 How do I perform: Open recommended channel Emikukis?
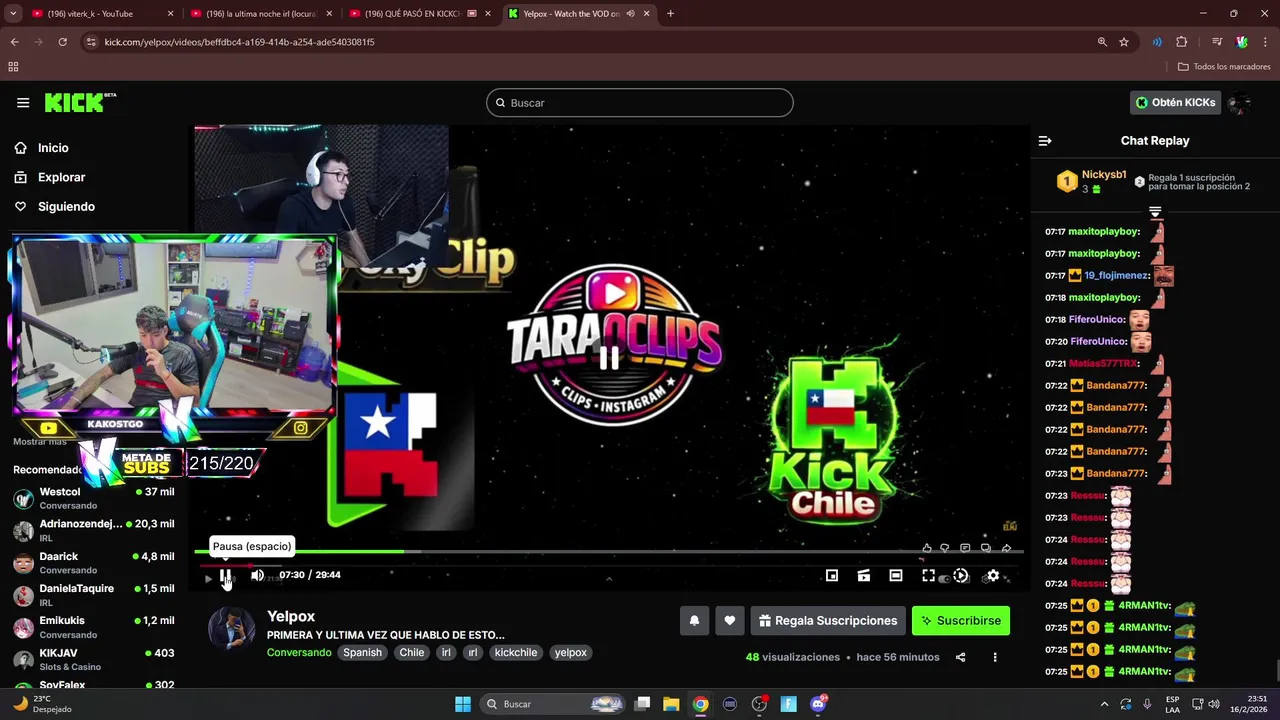pyautogui.click(x=93, y=626)
